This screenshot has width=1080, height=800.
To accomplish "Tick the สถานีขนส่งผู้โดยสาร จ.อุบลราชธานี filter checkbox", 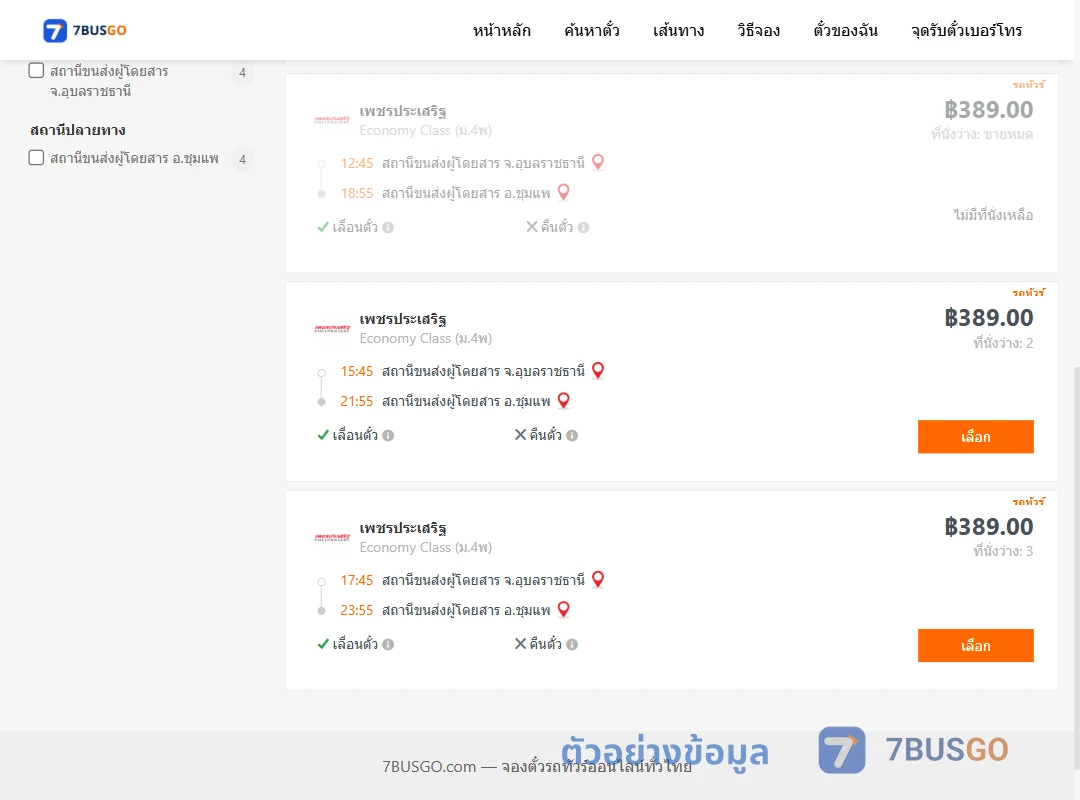I will point(37,70).
